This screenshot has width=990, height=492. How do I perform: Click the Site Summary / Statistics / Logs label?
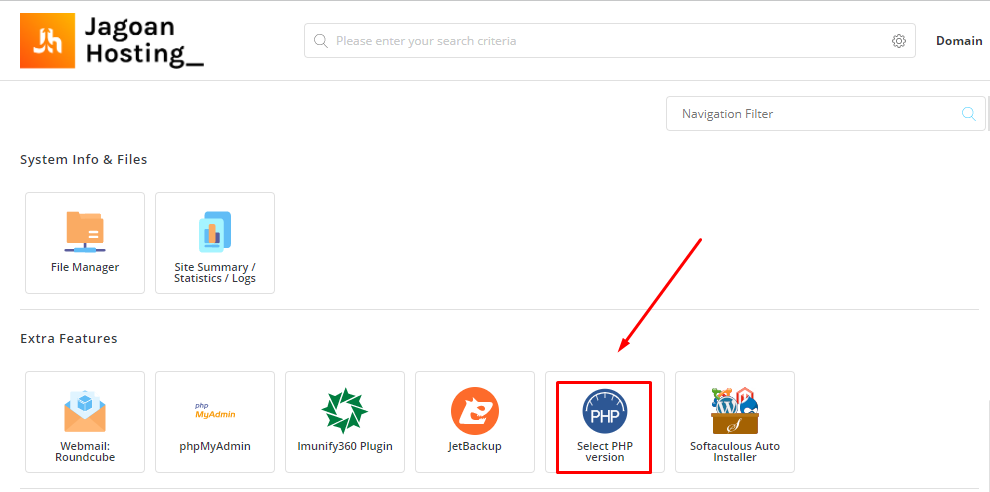tap(215, 273)
